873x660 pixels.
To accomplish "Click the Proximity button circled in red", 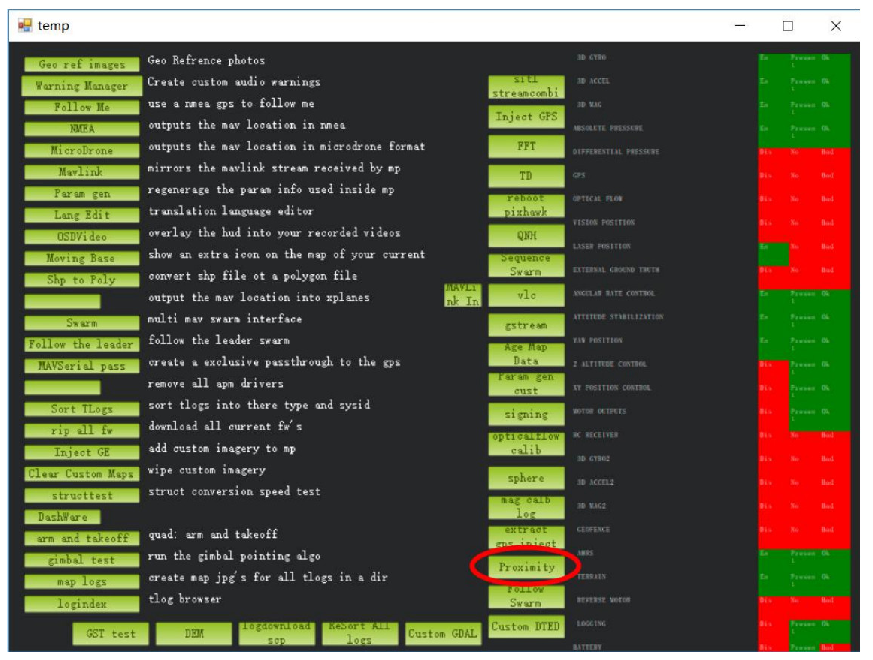I will tap(526, 567).
